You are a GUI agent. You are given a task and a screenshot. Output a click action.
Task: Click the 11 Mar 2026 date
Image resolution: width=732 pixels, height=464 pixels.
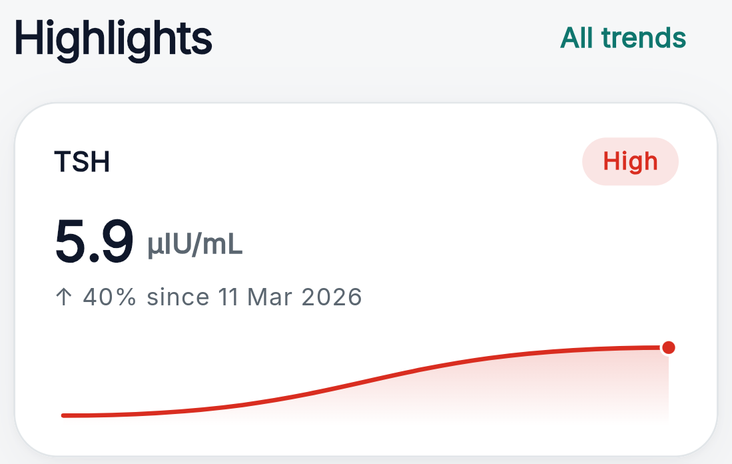tap(289, 297)
